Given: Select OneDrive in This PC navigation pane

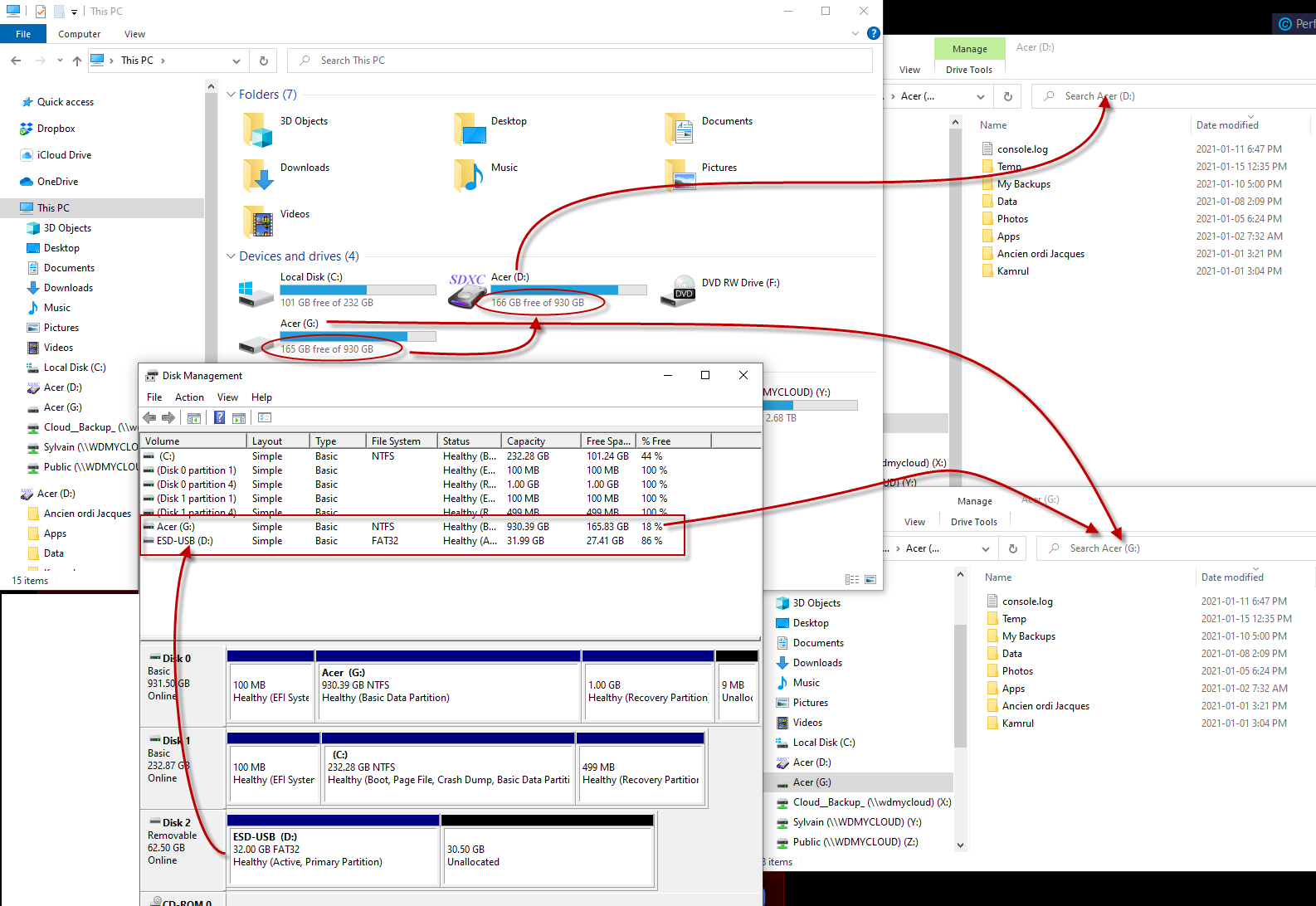Looking at the screenshot, I should coord(58,182).
